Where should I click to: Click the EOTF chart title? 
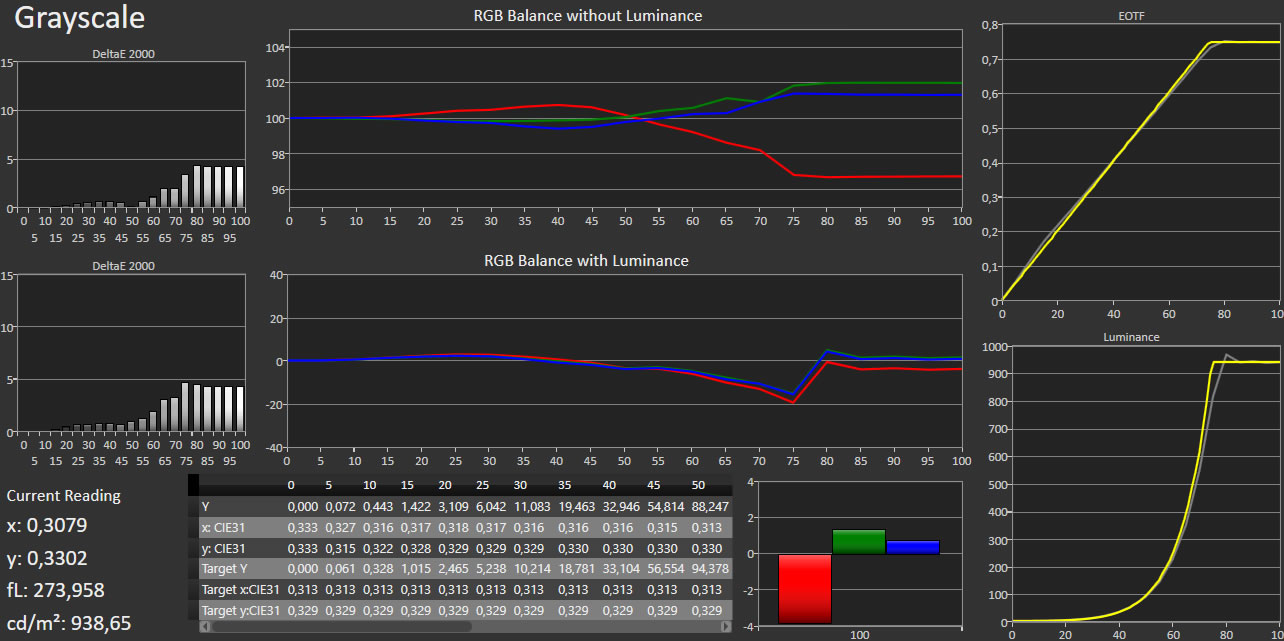coord(1131,15)
